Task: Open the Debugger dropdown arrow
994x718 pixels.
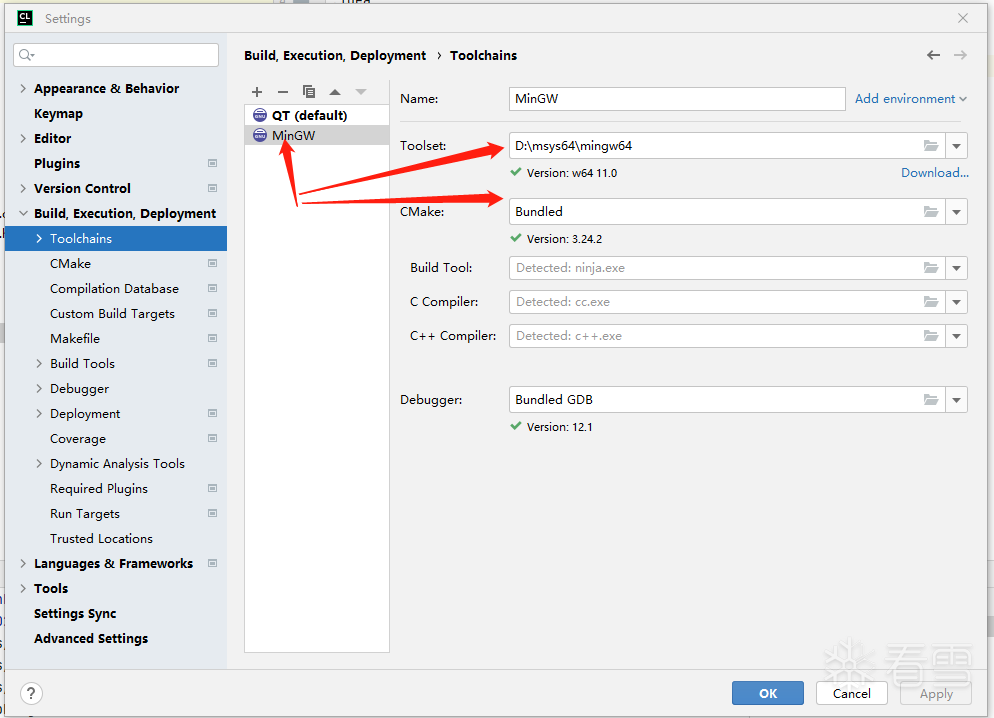Action: point(957,400)
